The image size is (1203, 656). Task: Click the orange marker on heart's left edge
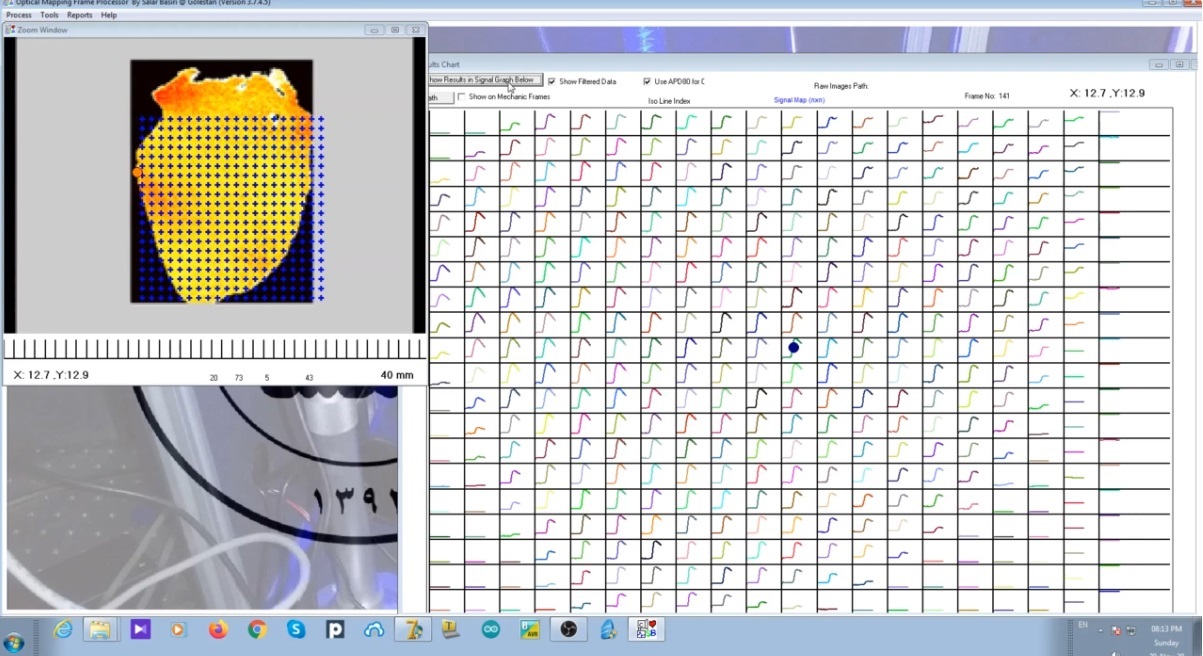pos(137,172)
